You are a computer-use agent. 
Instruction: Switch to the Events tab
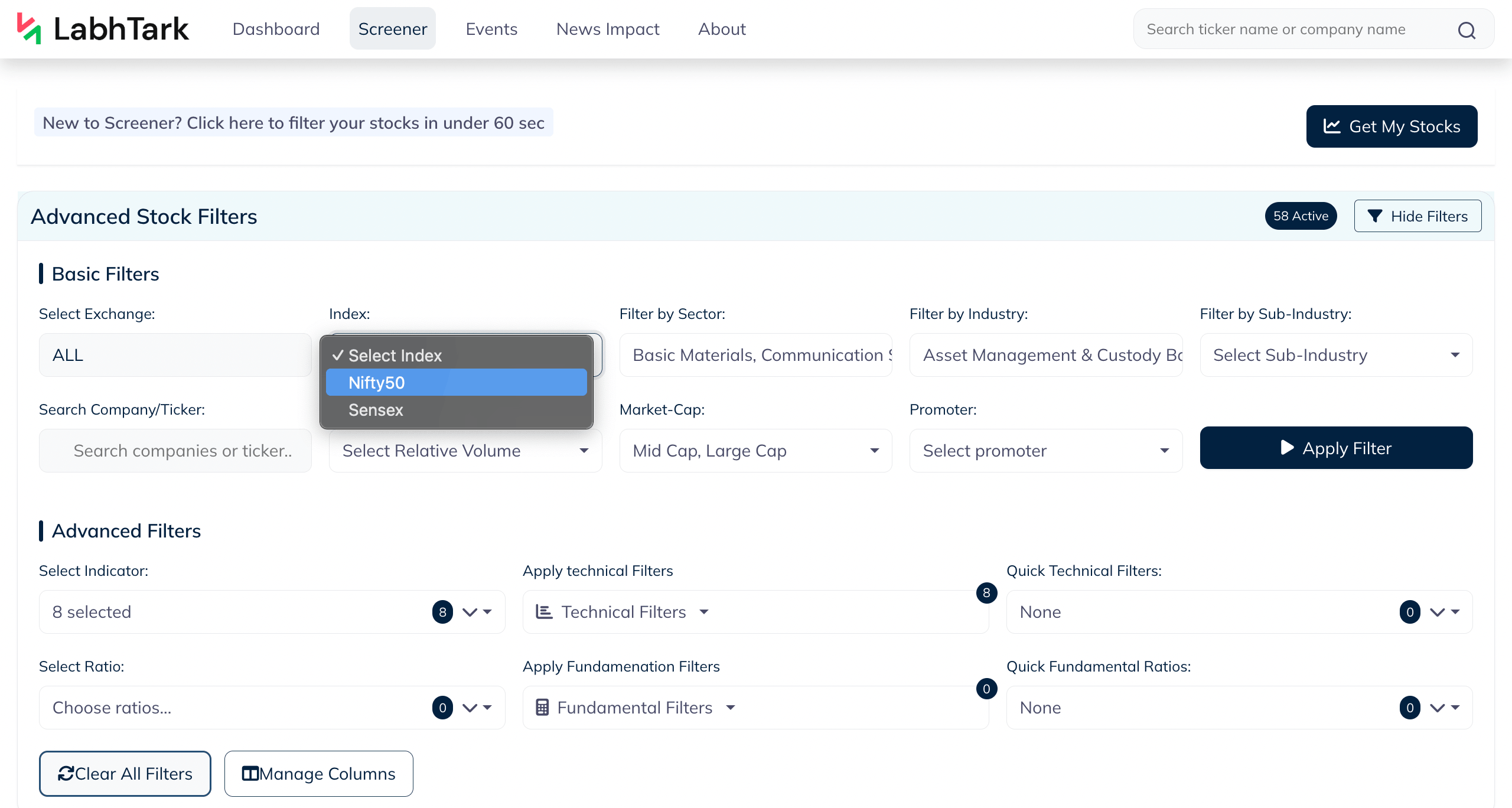tap(491, 29)
